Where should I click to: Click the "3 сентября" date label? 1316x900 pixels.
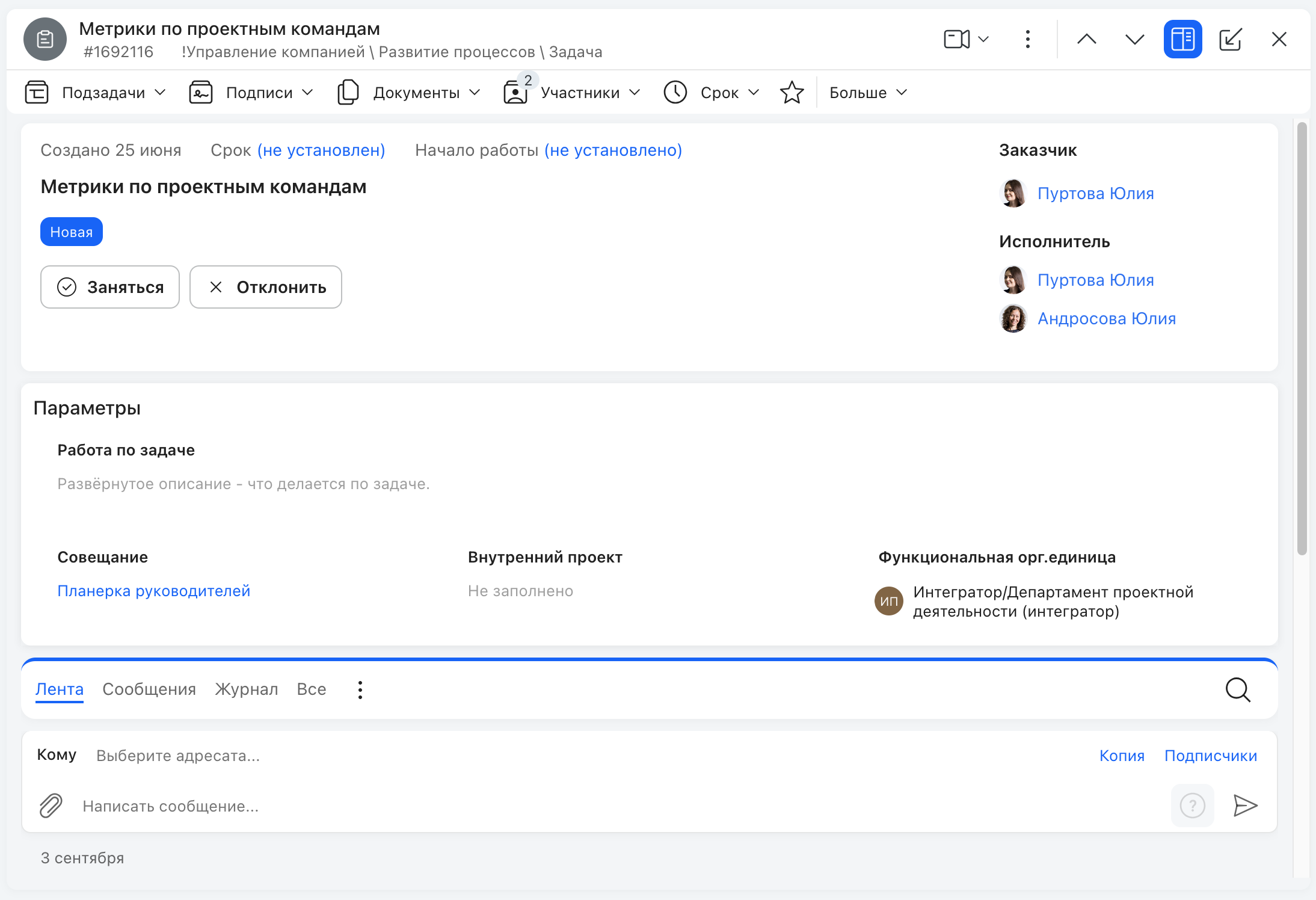point(82,858)
